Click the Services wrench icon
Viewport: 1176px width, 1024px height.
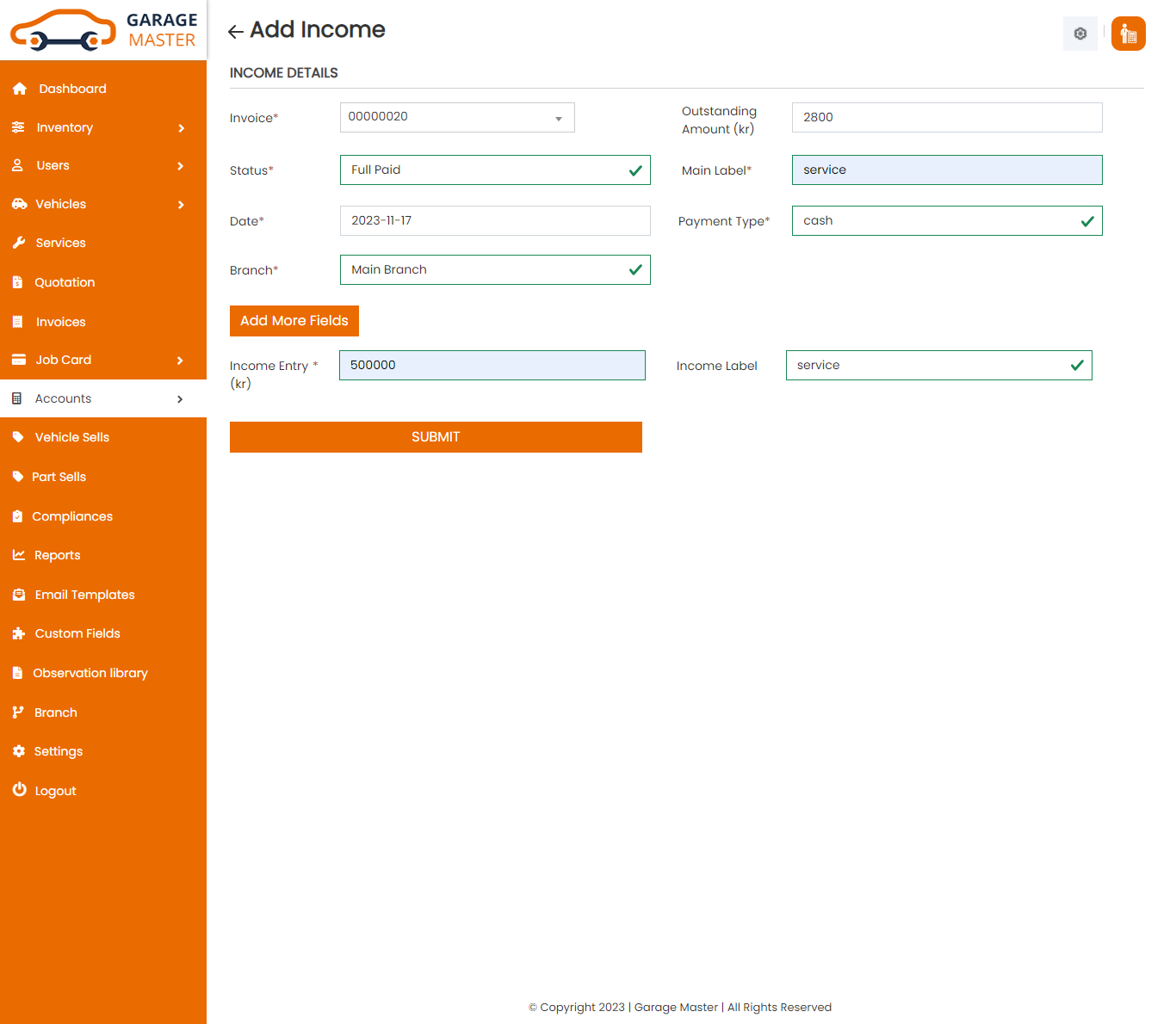pyautogui.click(x=19, y=243)
